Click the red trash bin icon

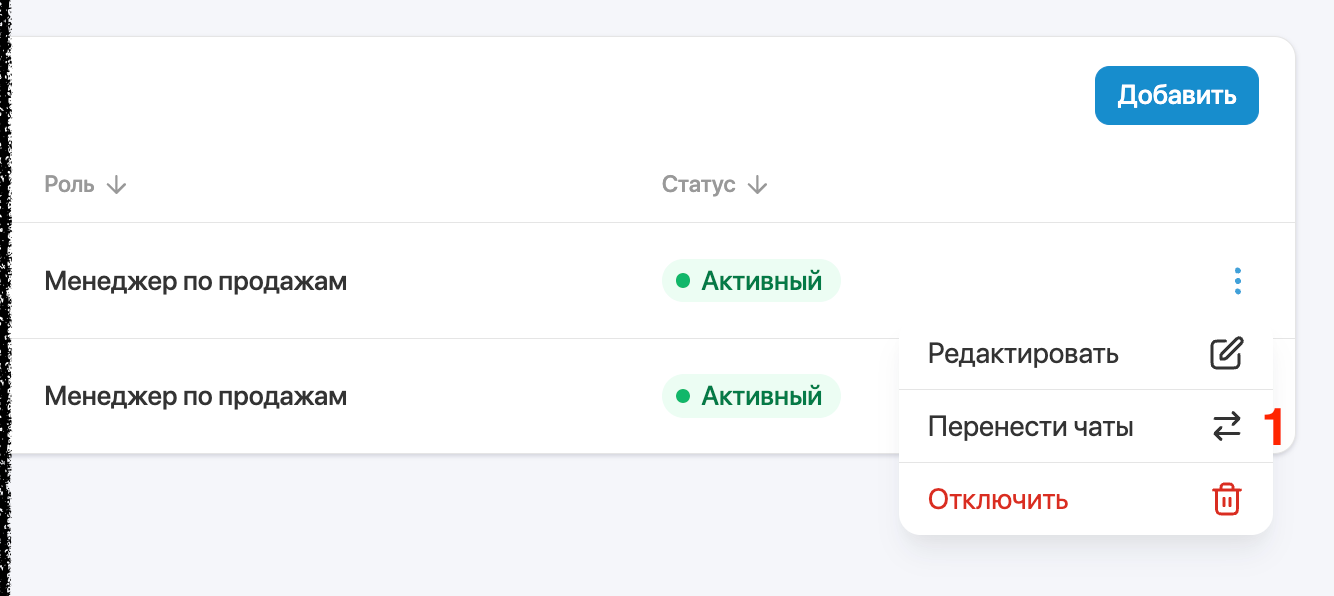1226,499
